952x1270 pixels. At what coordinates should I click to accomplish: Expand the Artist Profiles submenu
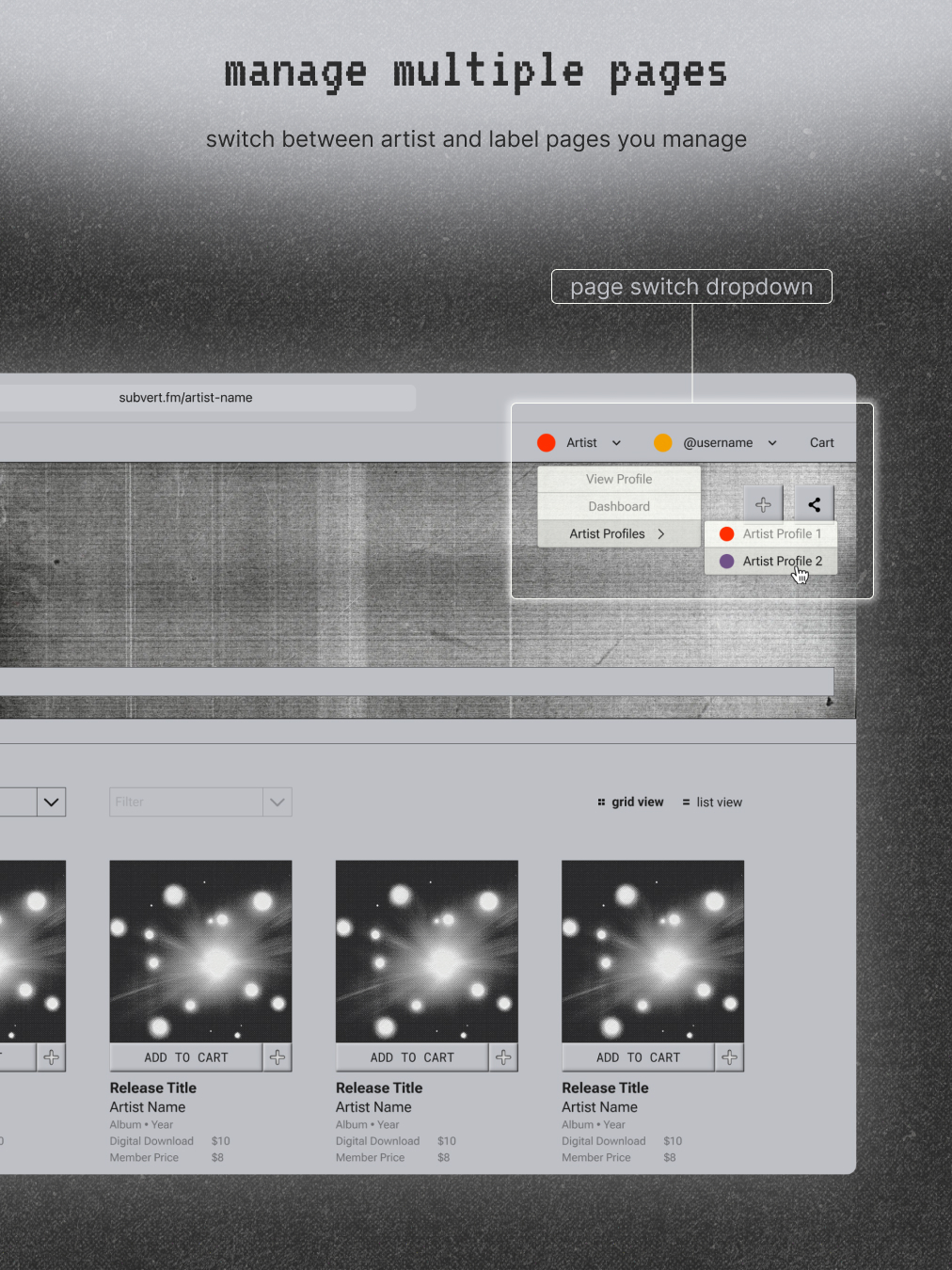(618, 533)
